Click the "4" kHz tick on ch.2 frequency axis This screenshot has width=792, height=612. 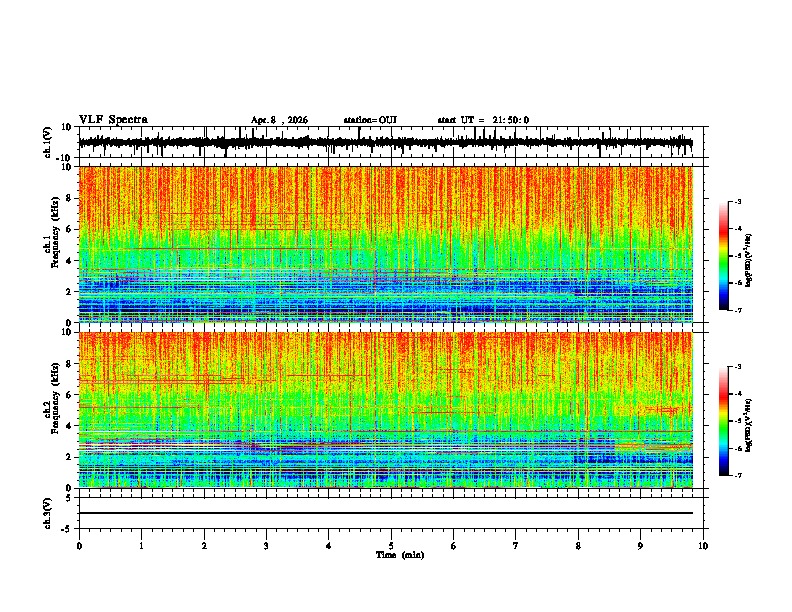click(69, 426)
